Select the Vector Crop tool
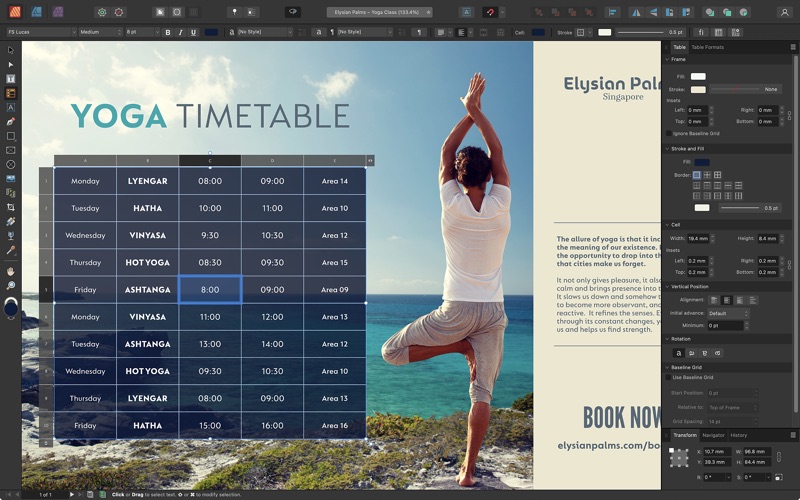 [11, 207]
